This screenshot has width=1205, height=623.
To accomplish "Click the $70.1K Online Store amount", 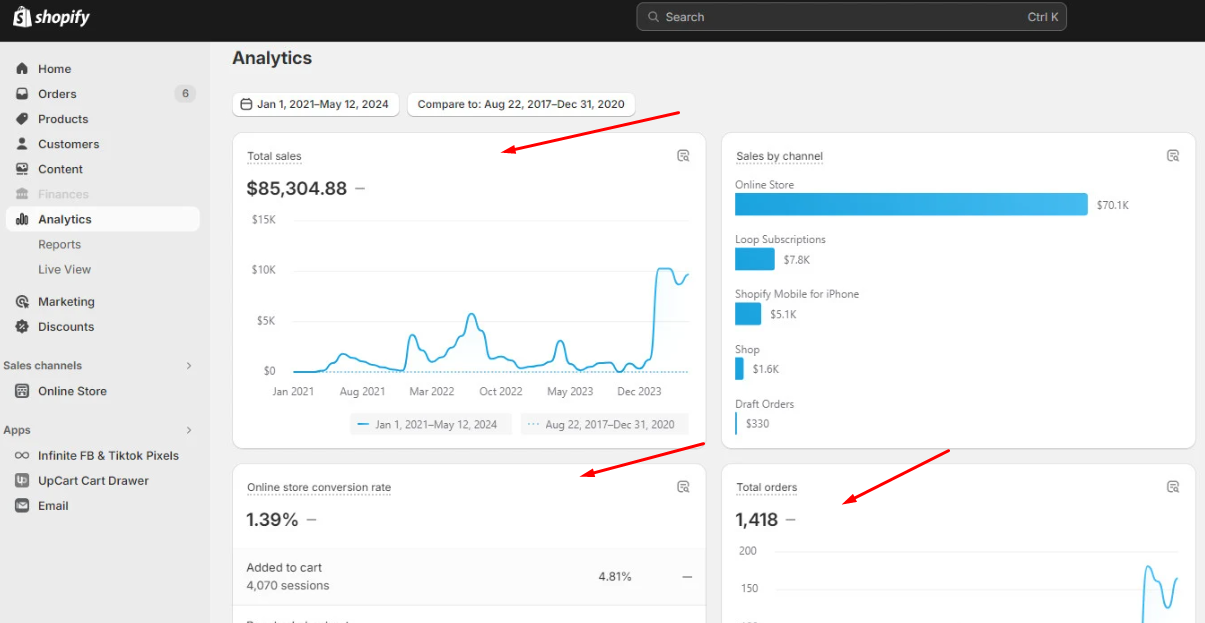I will point(1113,205).
